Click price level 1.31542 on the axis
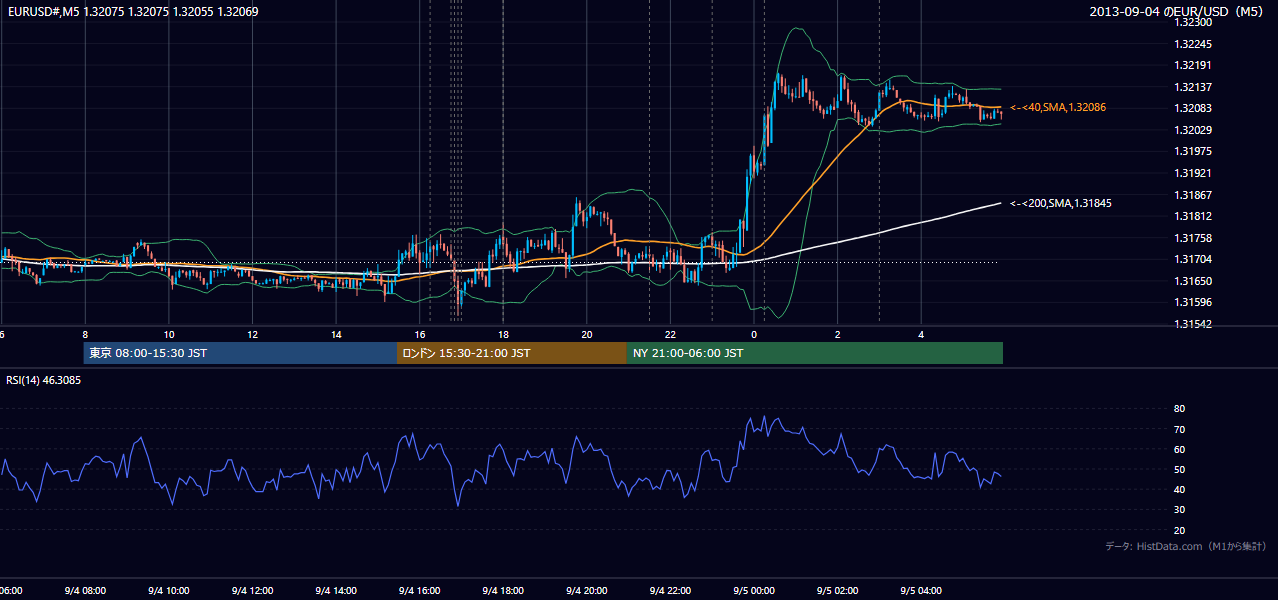1278x600 pixels. (1192, 324)
